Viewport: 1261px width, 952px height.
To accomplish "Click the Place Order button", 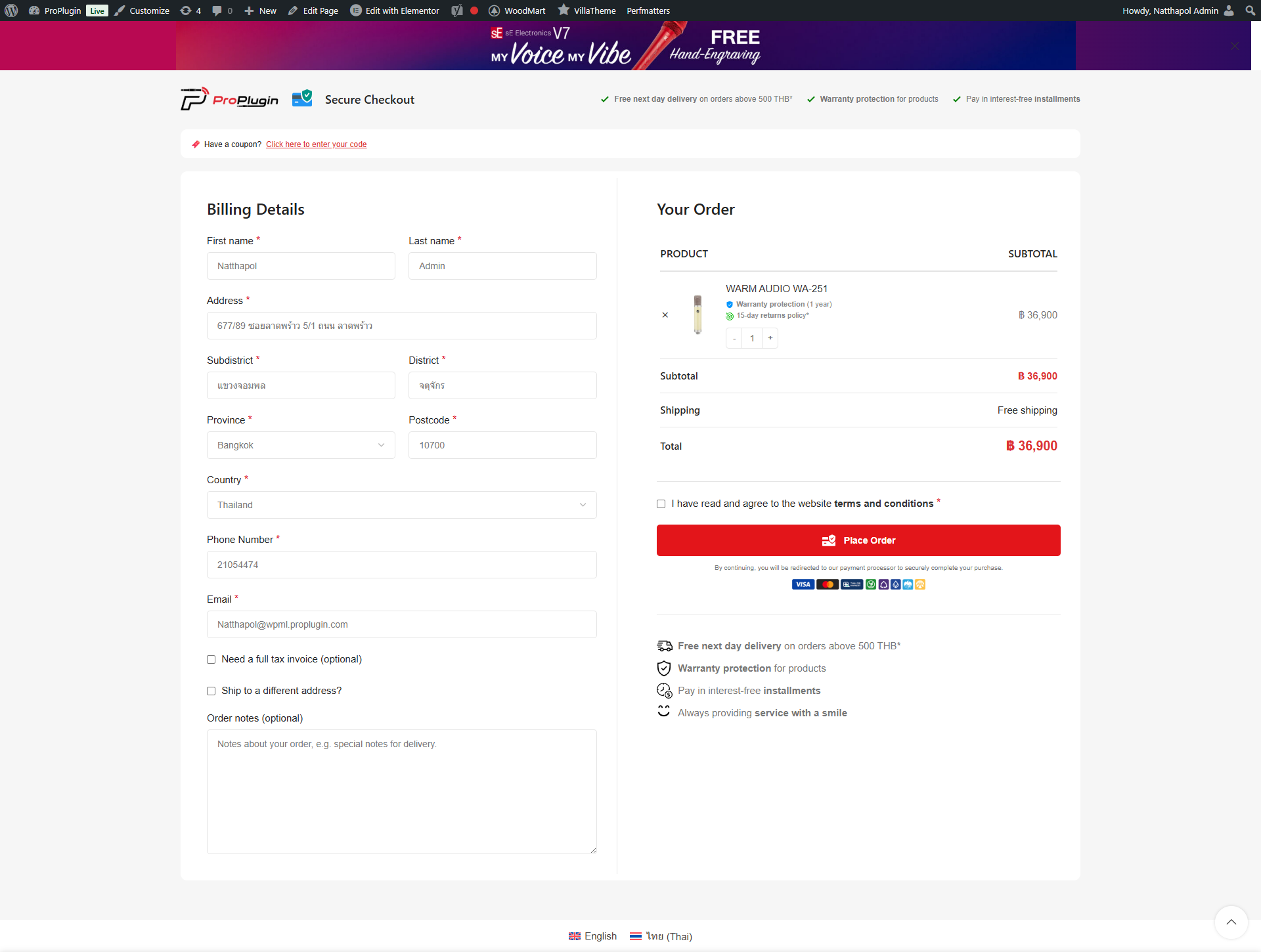I will click(x=858, y=540).
